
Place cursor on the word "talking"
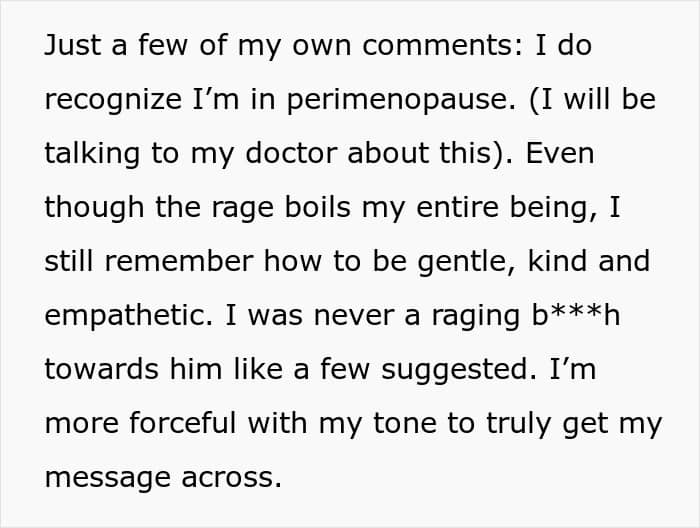point(92,154)
